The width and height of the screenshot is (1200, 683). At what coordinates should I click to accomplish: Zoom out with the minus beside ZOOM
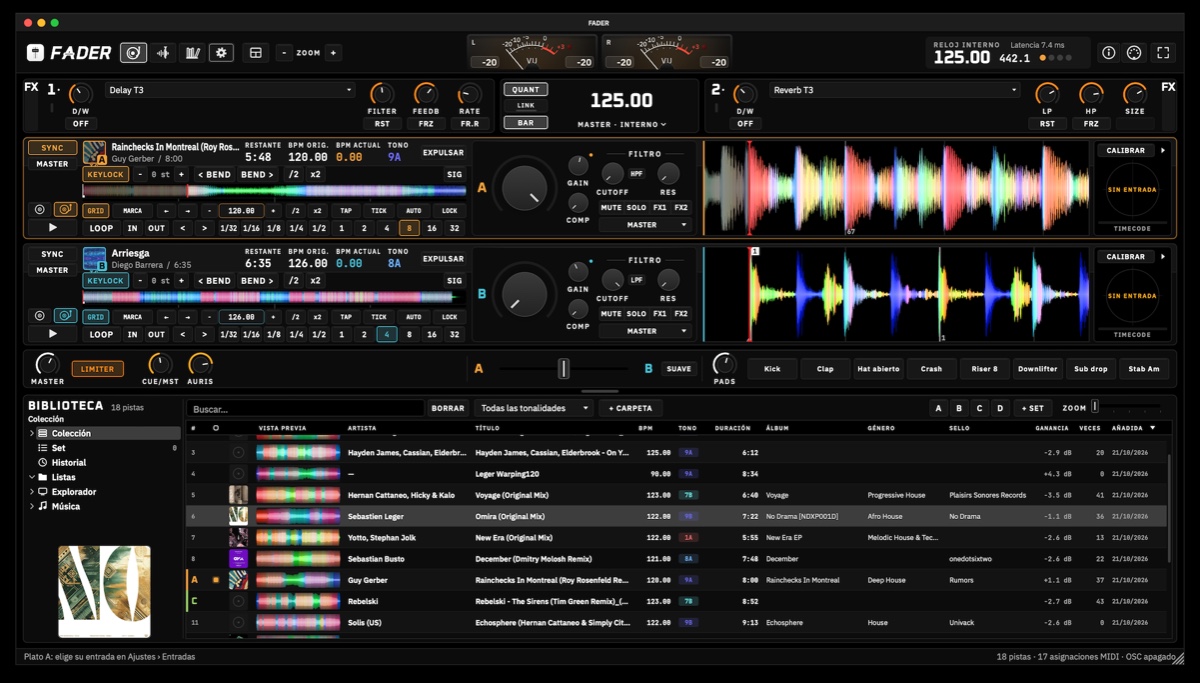point(285,53)
